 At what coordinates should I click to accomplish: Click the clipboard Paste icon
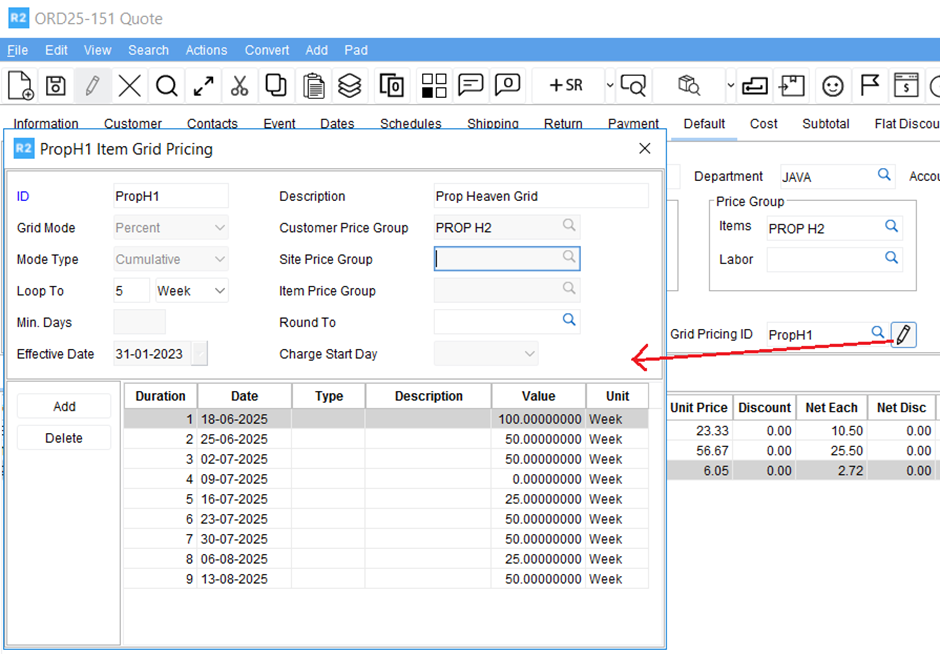point(313,86)
